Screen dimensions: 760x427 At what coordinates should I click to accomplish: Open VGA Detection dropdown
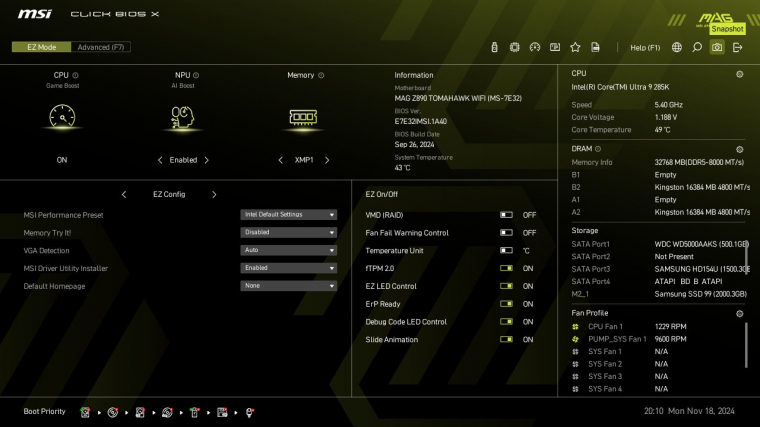[288, 250]
